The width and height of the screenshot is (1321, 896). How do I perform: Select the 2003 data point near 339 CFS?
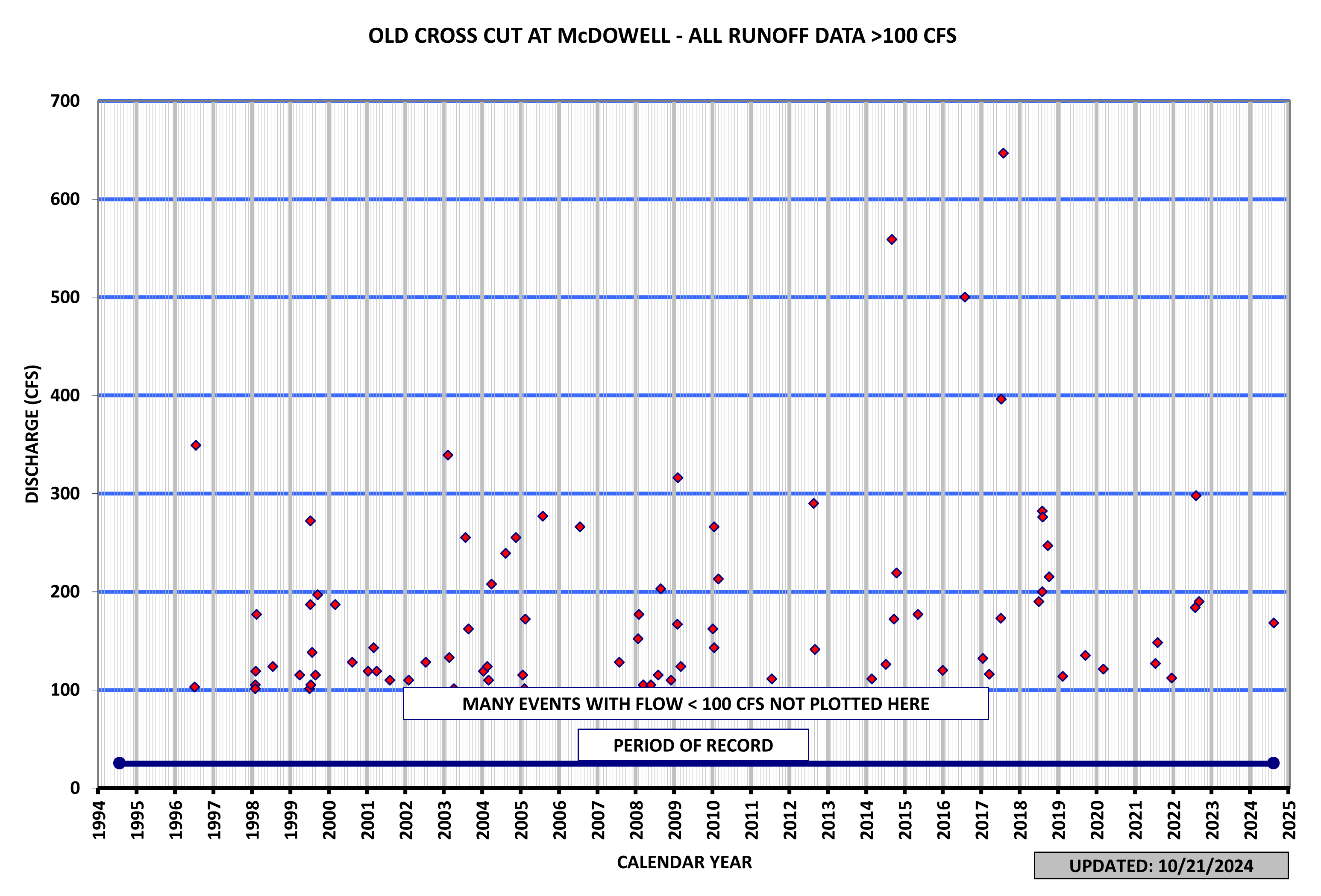[x=448, y=455]
